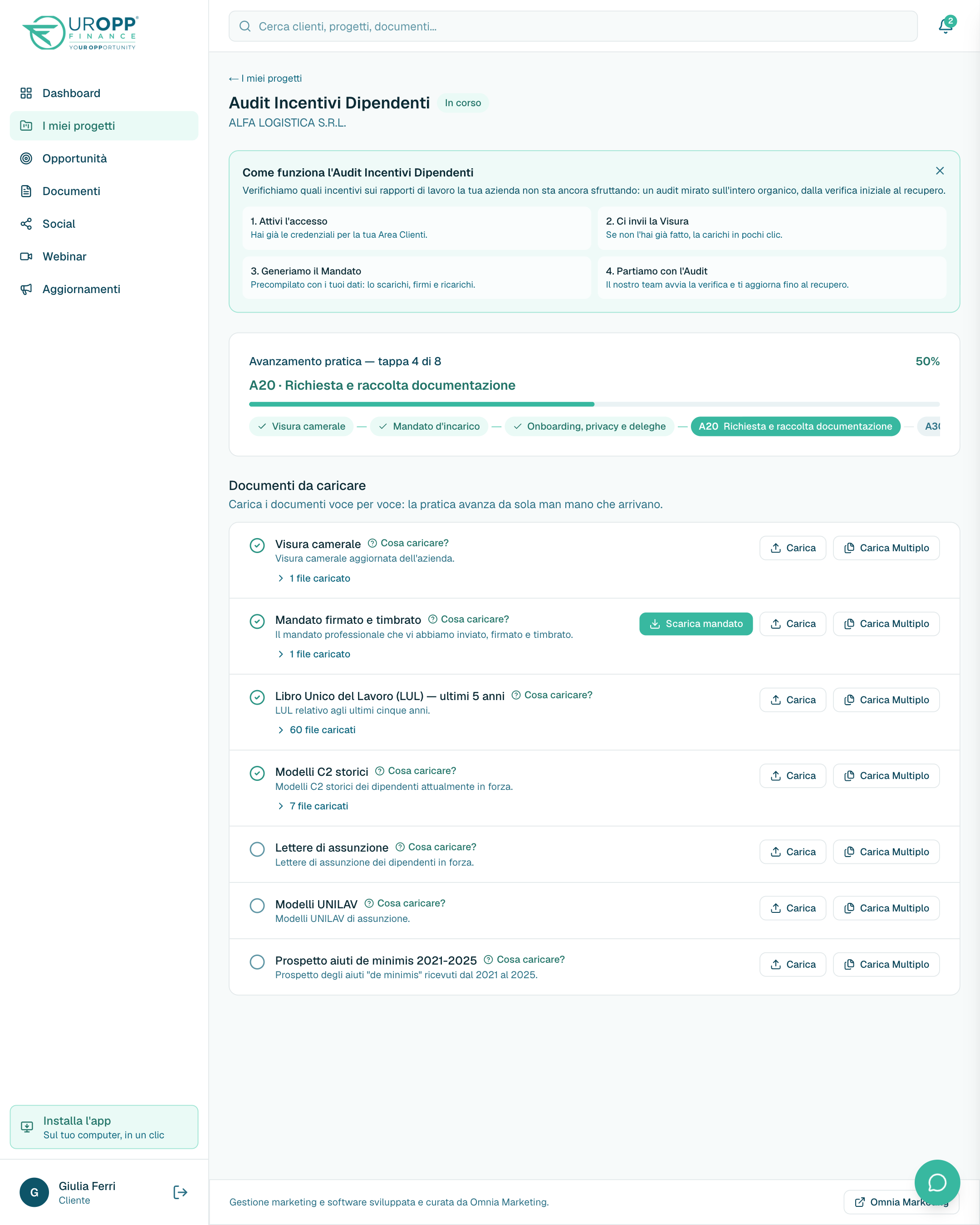980x1225 pixels.
Task: Toggle the Modelli UNILAV status circle
Action: click(x=257, y=906)
